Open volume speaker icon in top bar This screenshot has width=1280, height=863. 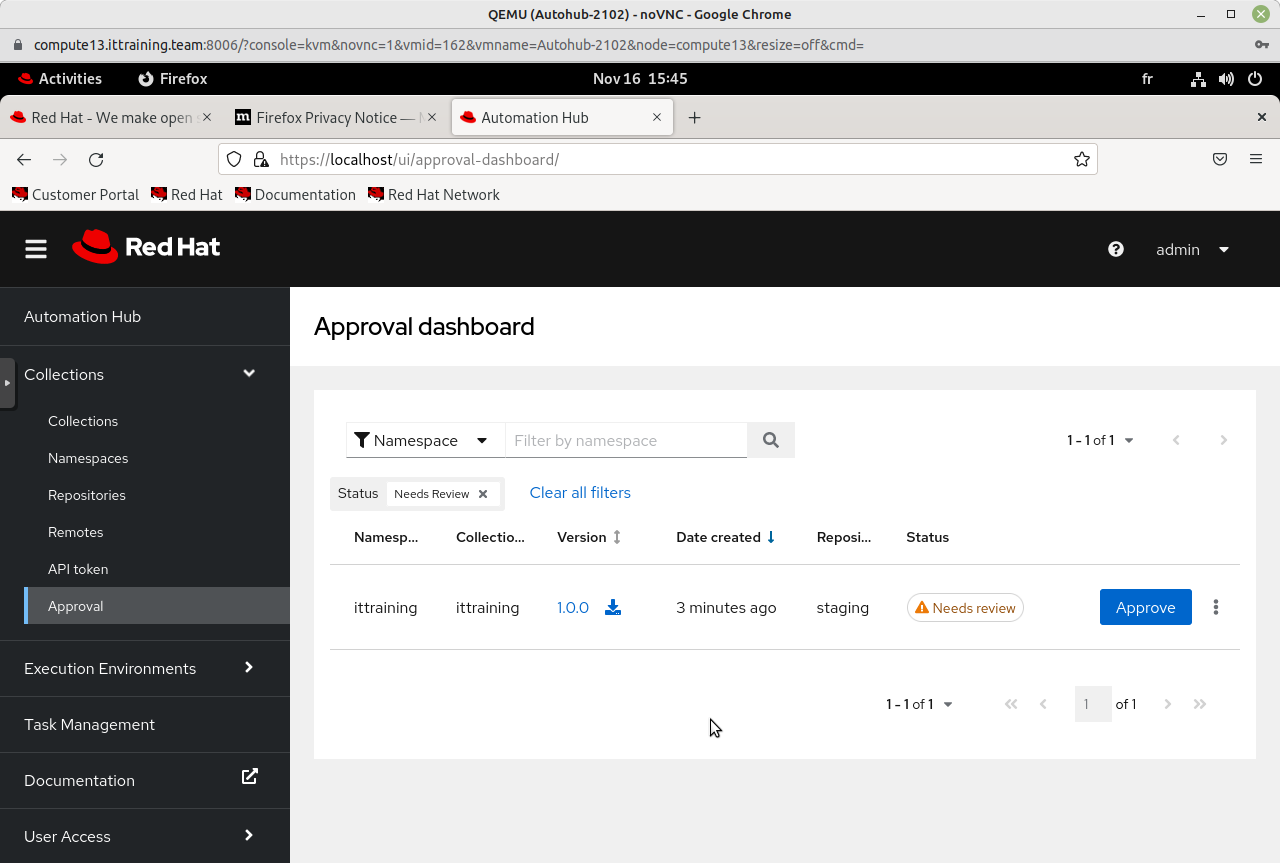pos(1226,79)
